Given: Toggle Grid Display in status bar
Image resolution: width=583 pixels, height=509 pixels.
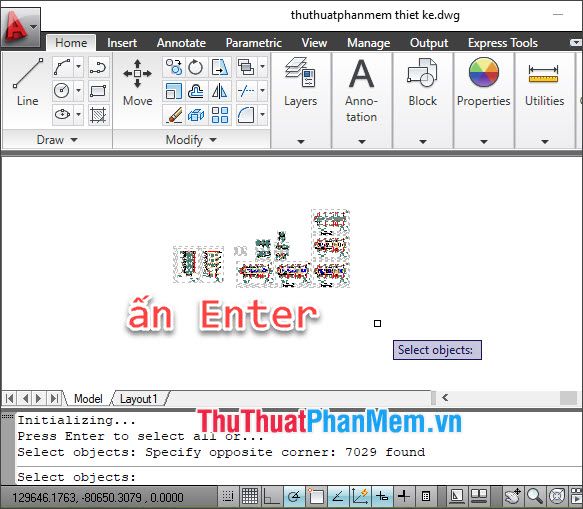Looking at the screenshot, I should point(249,496).
